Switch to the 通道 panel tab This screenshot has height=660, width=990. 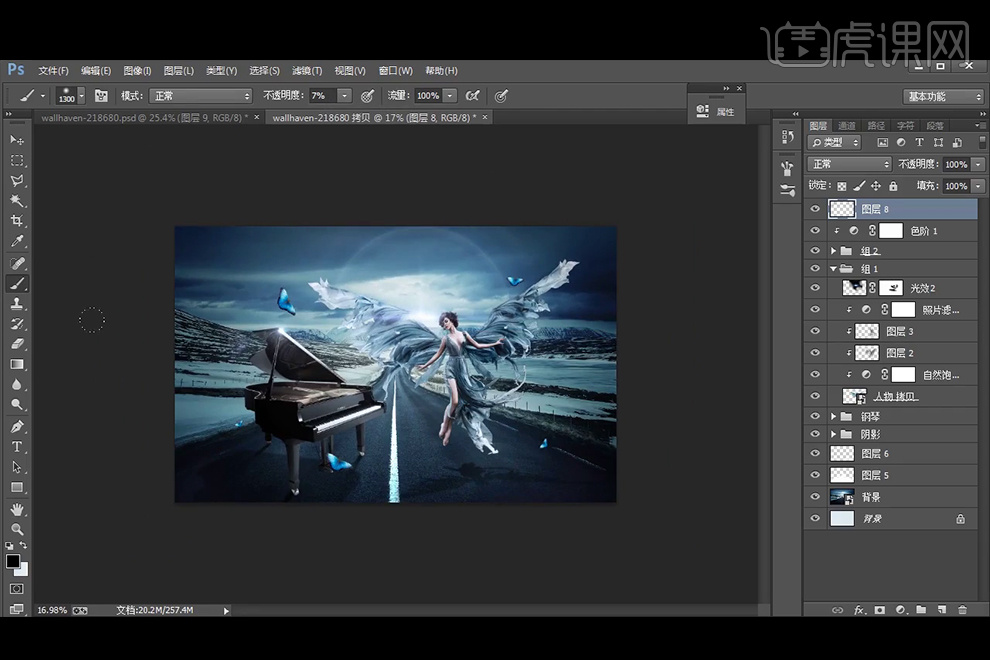pos(847,126)
